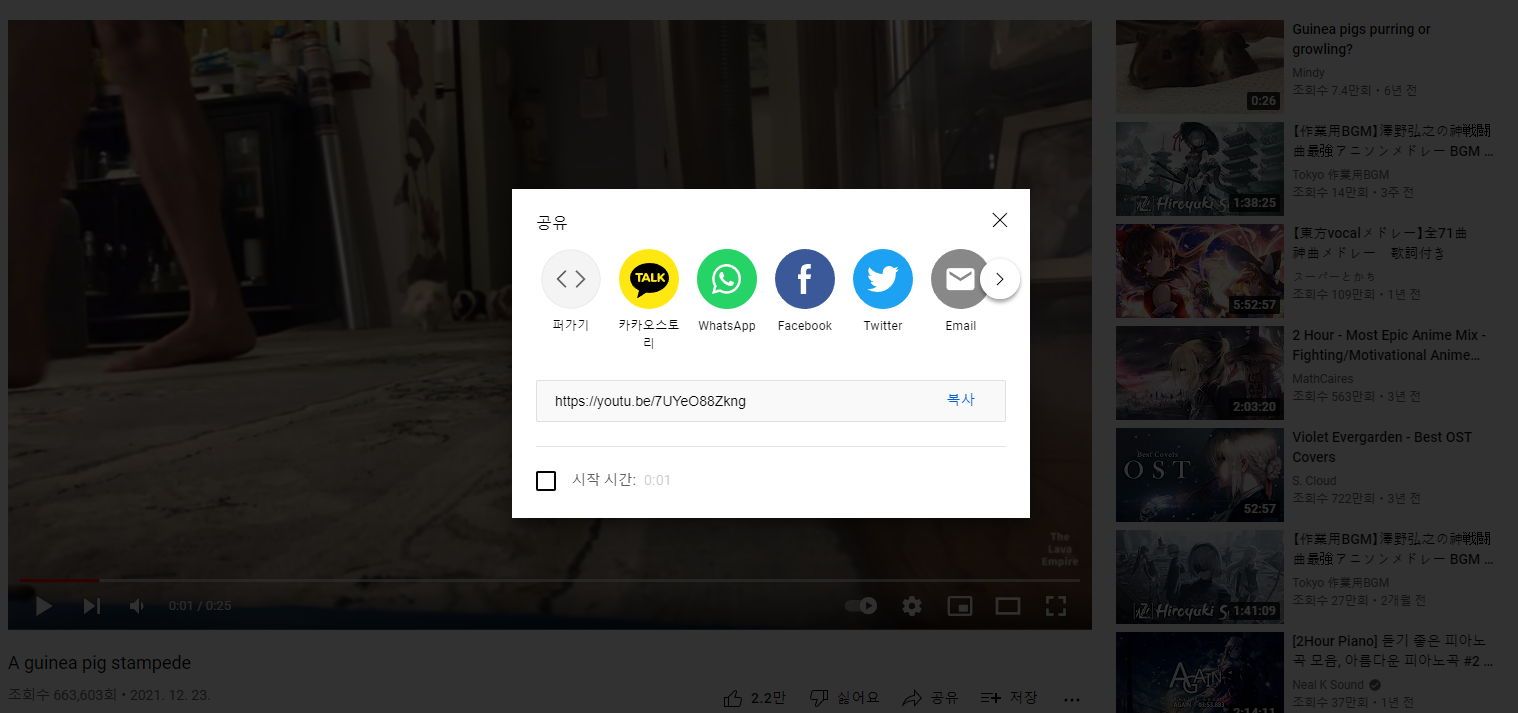Open the MathCaires channel name
Image resolution: width=1518 pixels, height=713 pixels.
click(x=1322, y=379)
